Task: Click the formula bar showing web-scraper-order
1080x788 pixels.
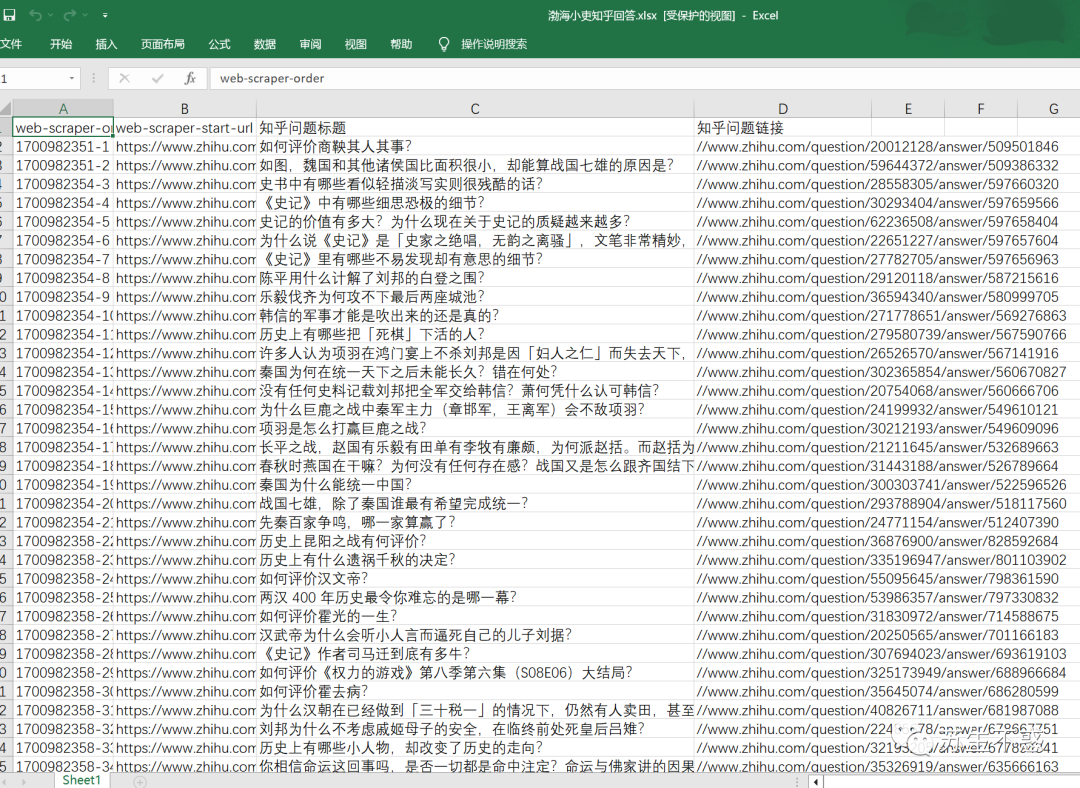Action: click(x=645, y=79)
